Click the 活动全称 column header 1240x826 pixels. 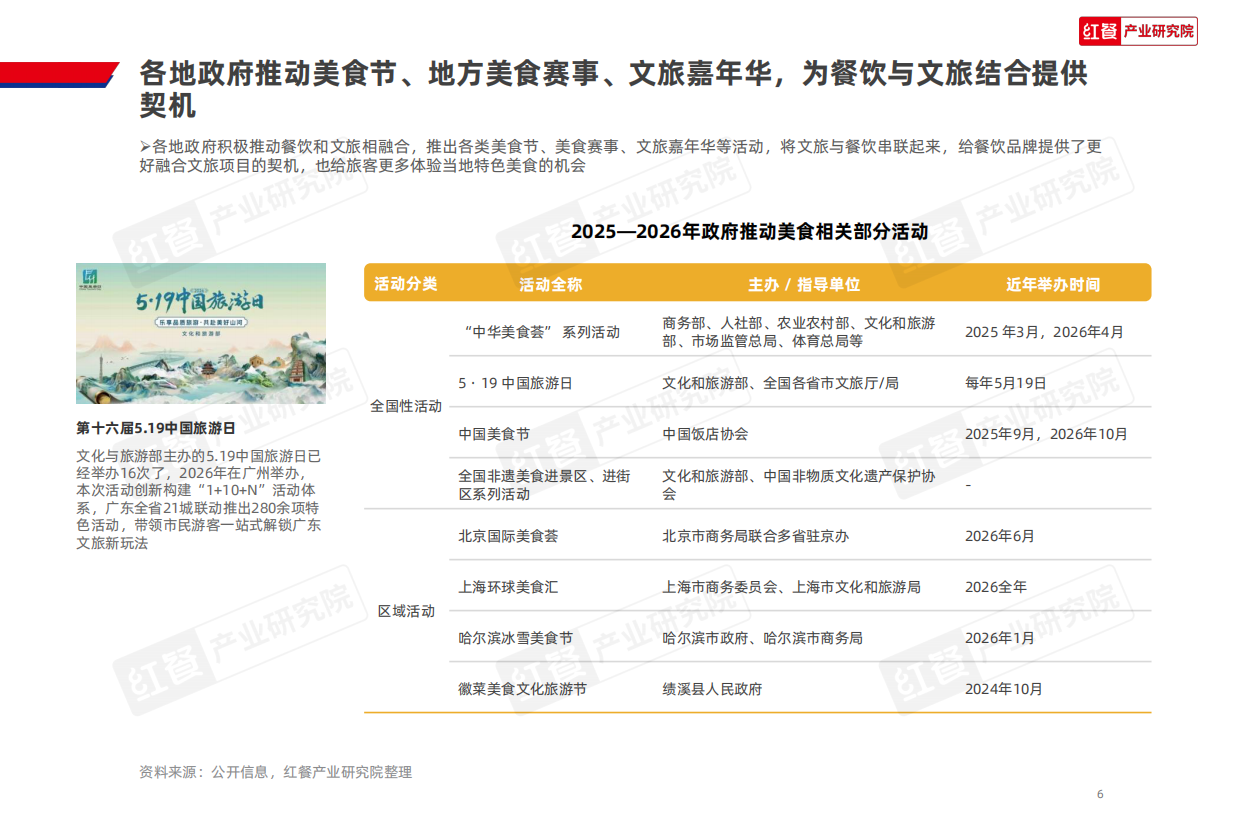(550, 284)
